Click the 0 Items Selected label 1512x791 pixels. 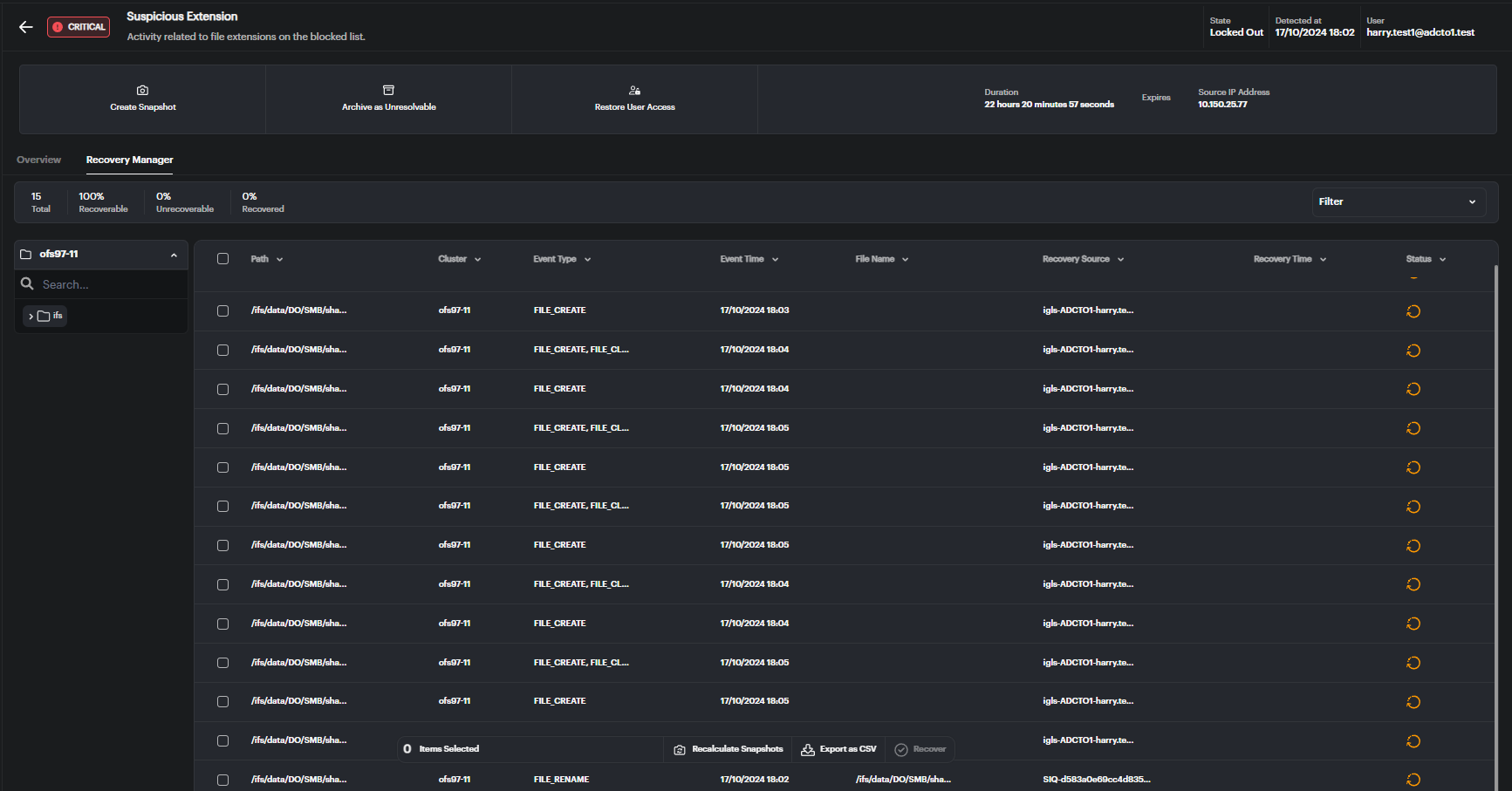(441, 749)
